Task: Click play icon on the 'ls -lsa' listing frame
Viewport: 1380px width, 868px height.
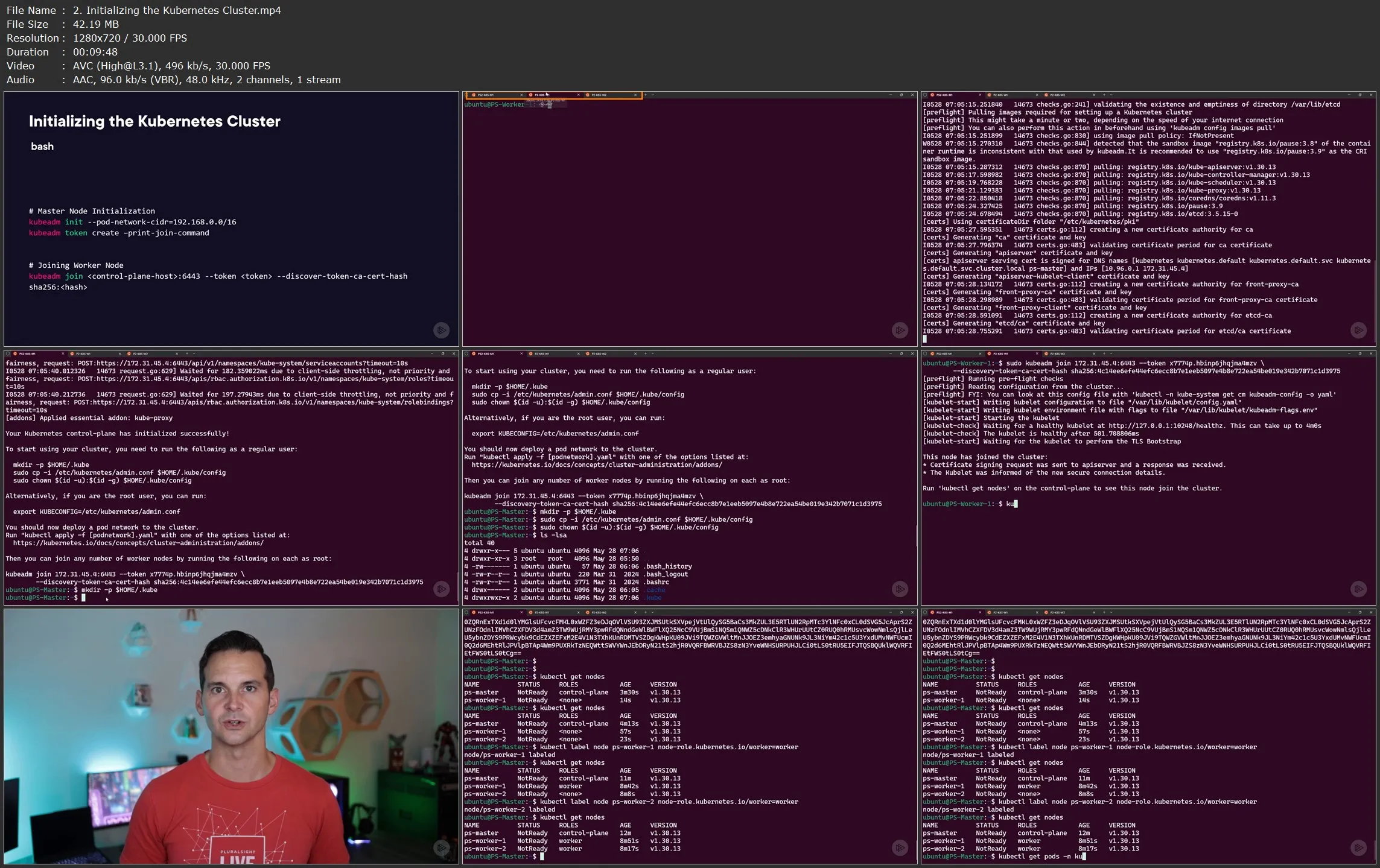Action: coord(900,589)
